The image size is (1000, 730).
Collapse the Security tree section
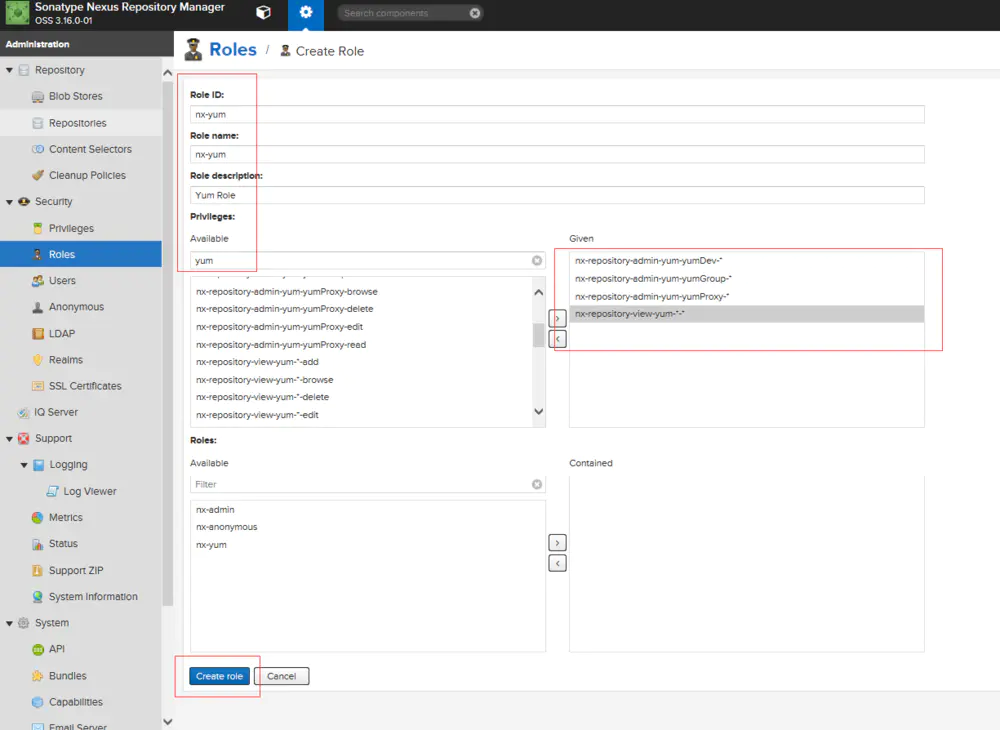point(10,202)
